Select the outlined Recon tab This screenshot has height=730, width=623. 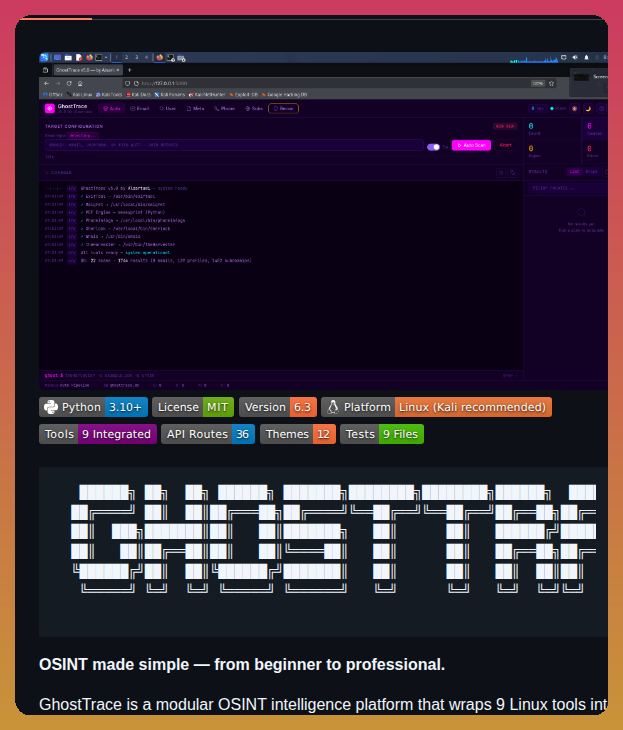(x=283, y=108)
